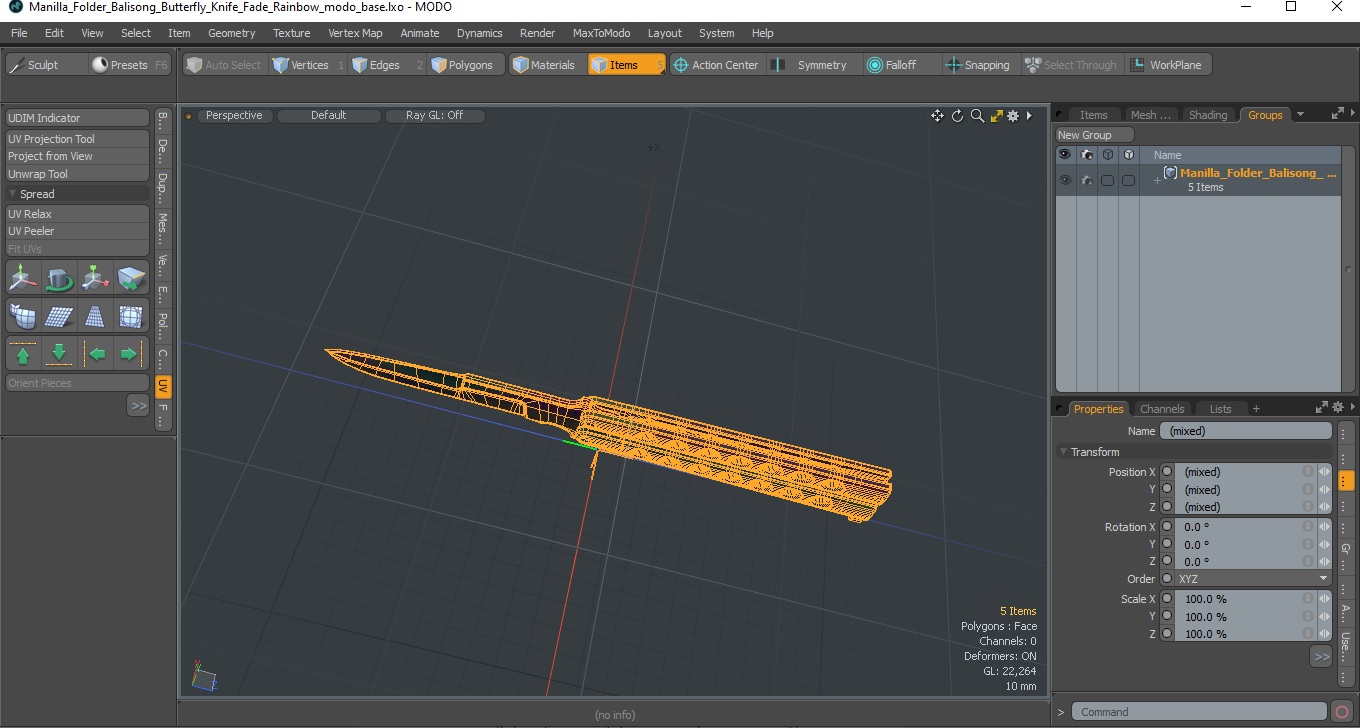Maximize the 3D viewport with expand icon
This screenshot has width=1360, height=728.
(x=996, y=116)
